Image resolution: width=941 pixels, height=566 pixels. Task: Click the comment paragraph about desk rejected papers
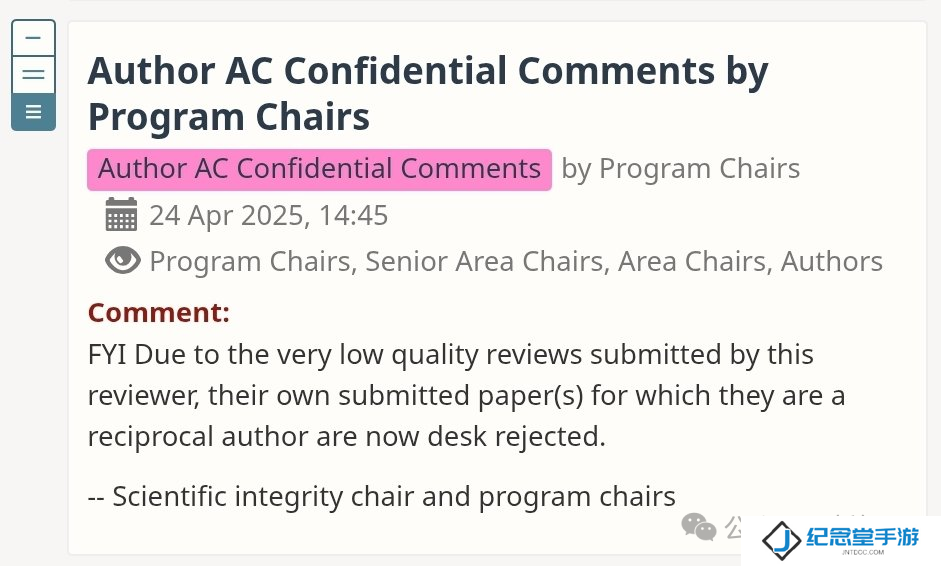click(466, 395)
